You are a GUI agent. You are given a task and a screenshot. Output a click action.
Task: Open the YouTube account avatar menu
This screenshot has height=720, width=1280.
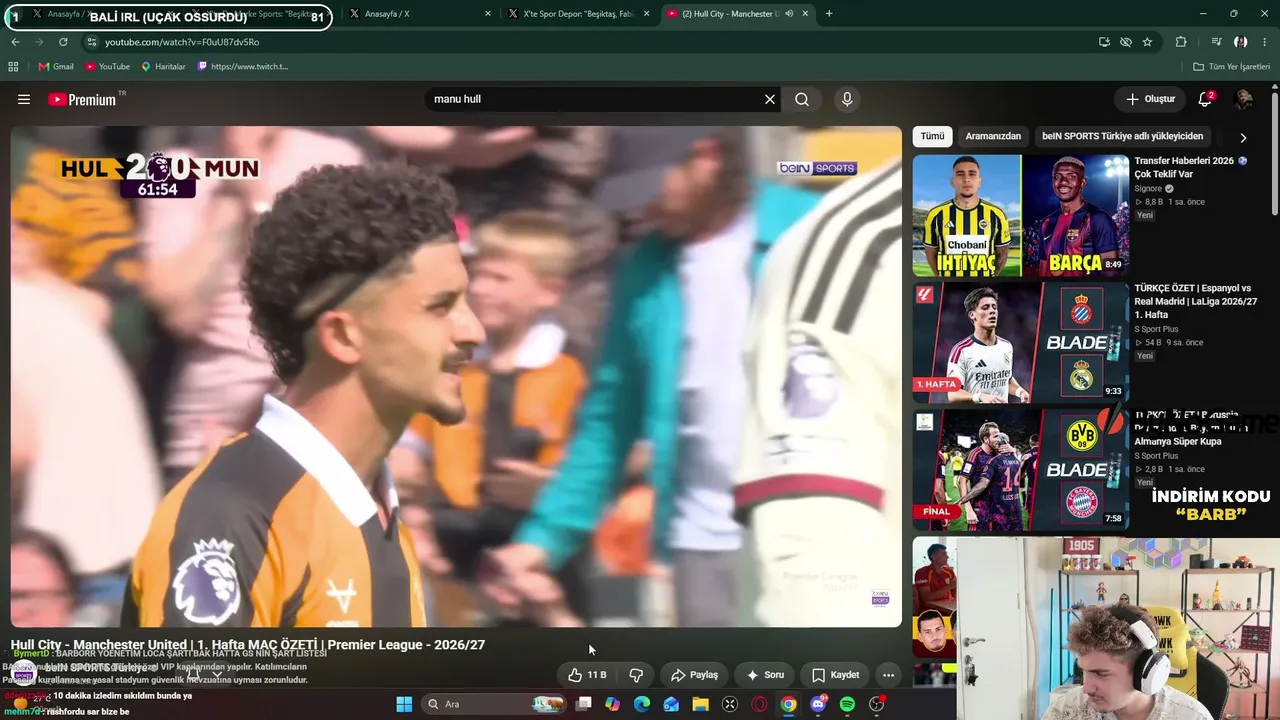coord(1244,99)
